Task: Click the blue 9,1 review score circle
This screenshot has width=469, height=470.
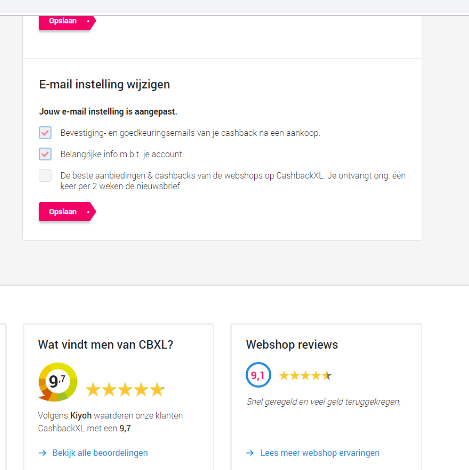Action: (258, 375)
